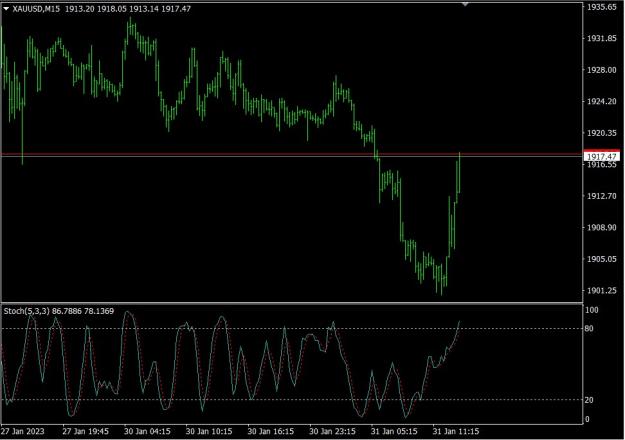
Task: Click price scale value 1908.90
Action: (x=601, y=227)
